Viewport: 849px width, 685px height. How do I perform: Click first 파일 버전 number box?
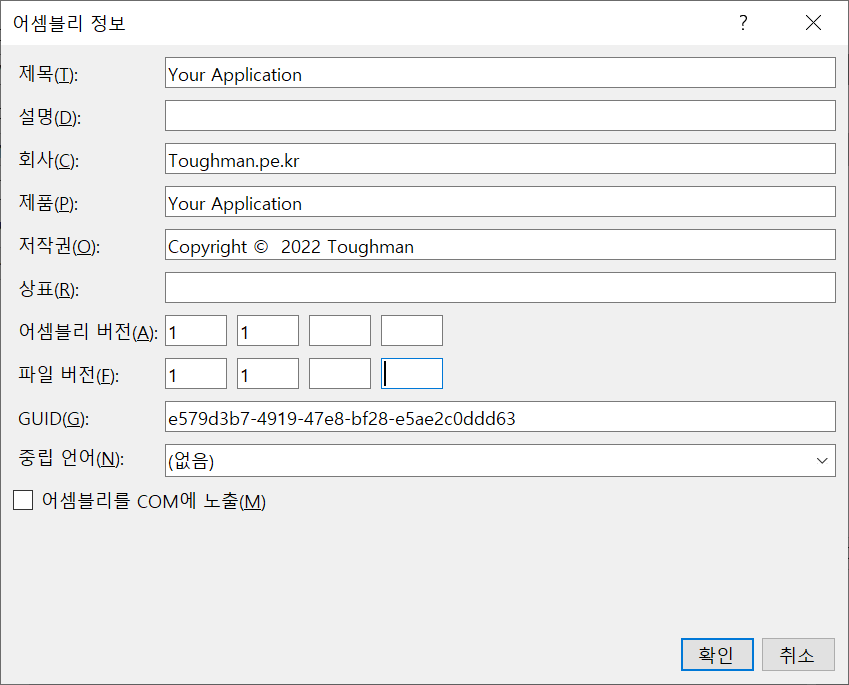196,375
